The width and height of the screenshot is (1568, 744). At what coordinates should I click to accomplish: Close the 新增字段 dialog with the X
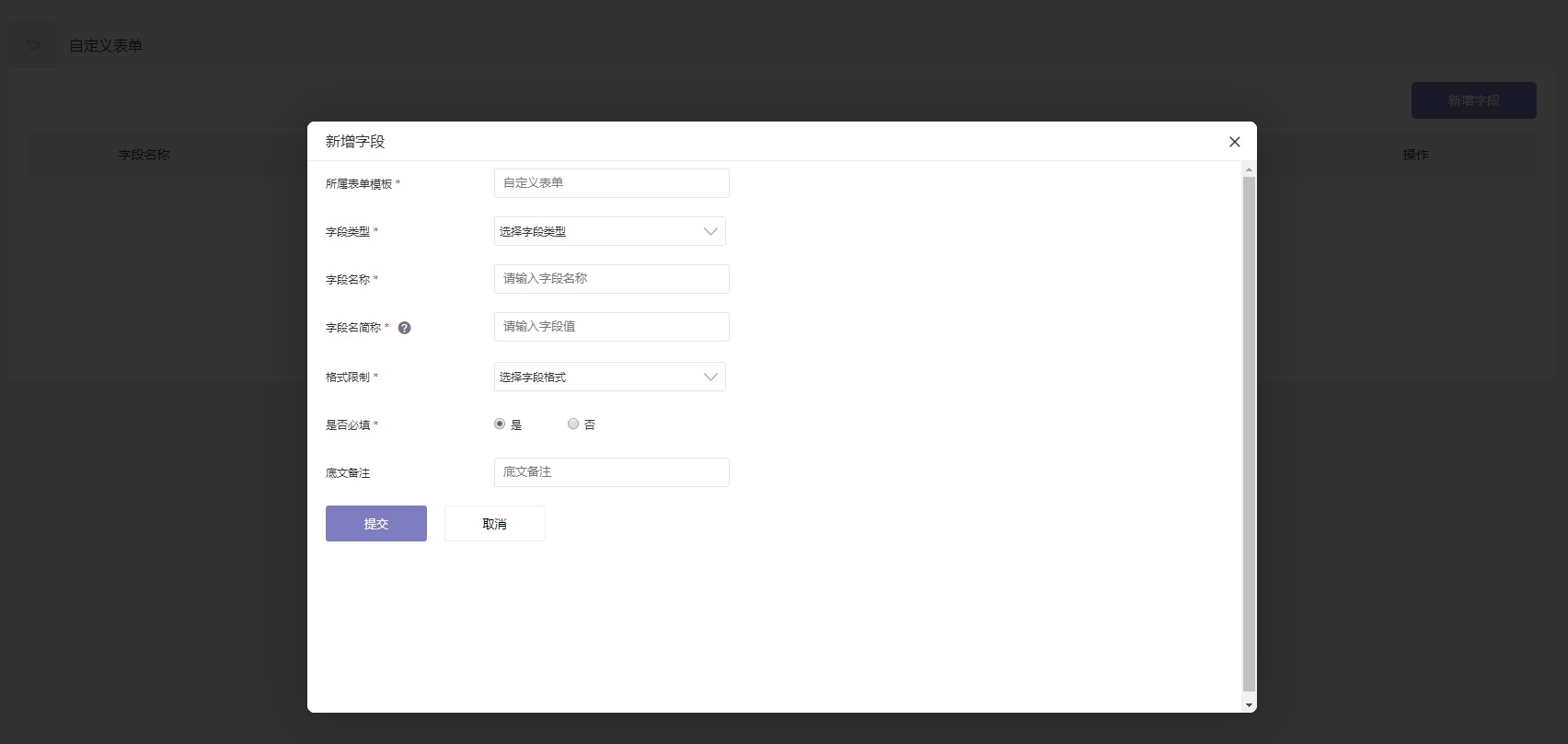pos(1235,142)
